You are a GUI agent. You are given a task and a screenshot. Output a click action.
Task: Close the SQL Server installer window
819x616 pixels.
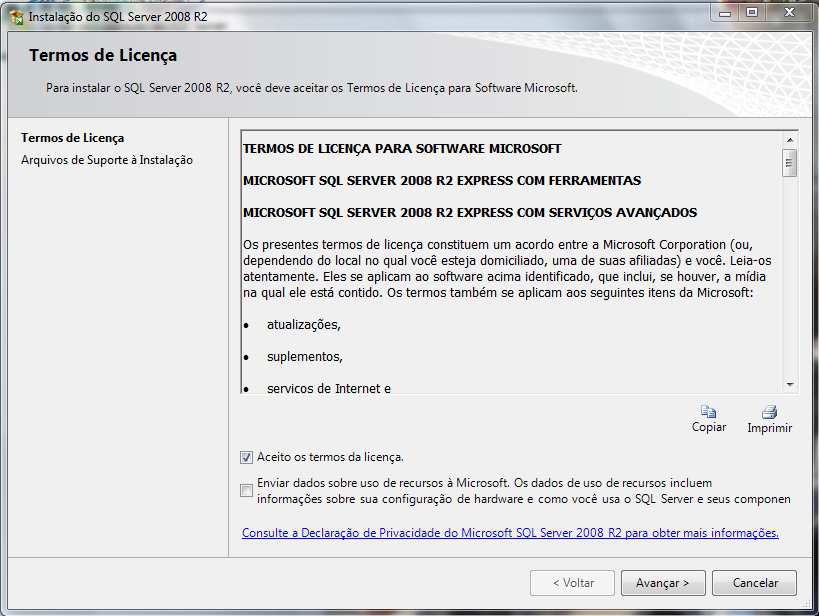click(789, 13)
